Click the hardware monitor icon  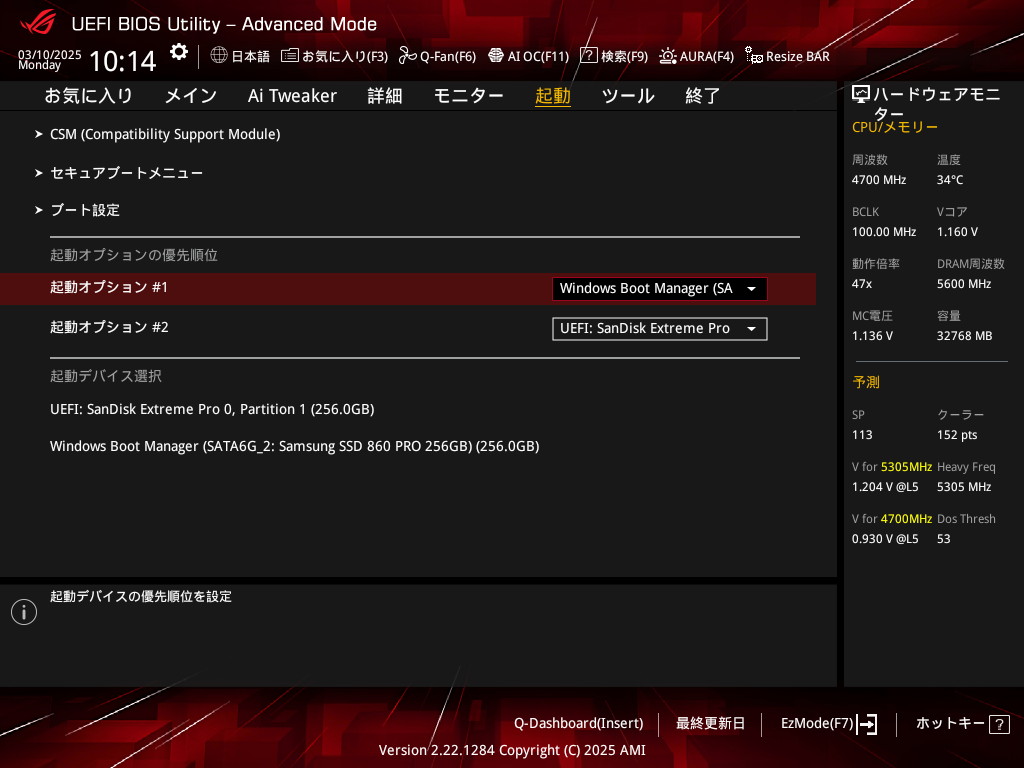pos(861,95)
